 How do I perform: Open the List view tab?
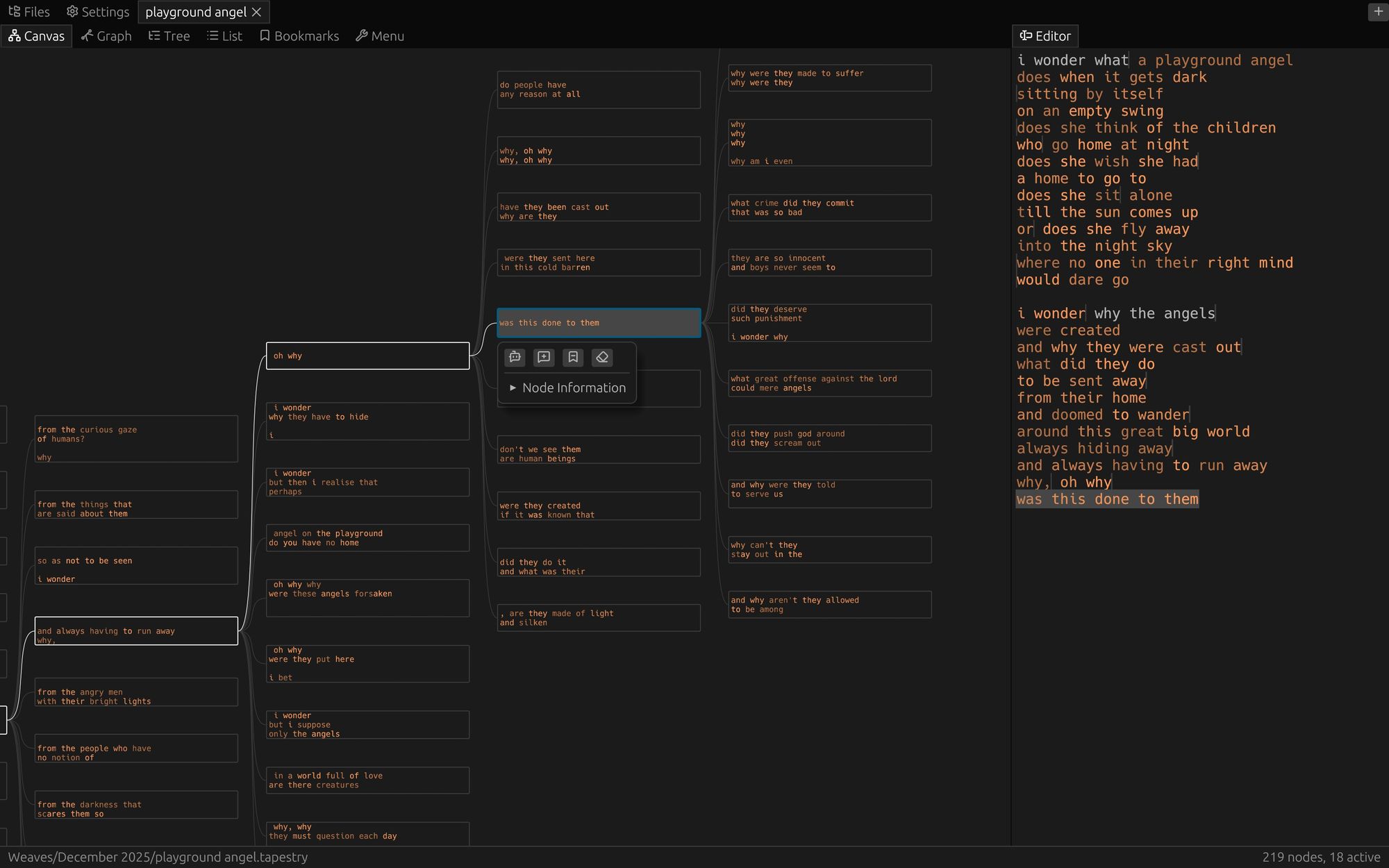[x=224, y=36]
